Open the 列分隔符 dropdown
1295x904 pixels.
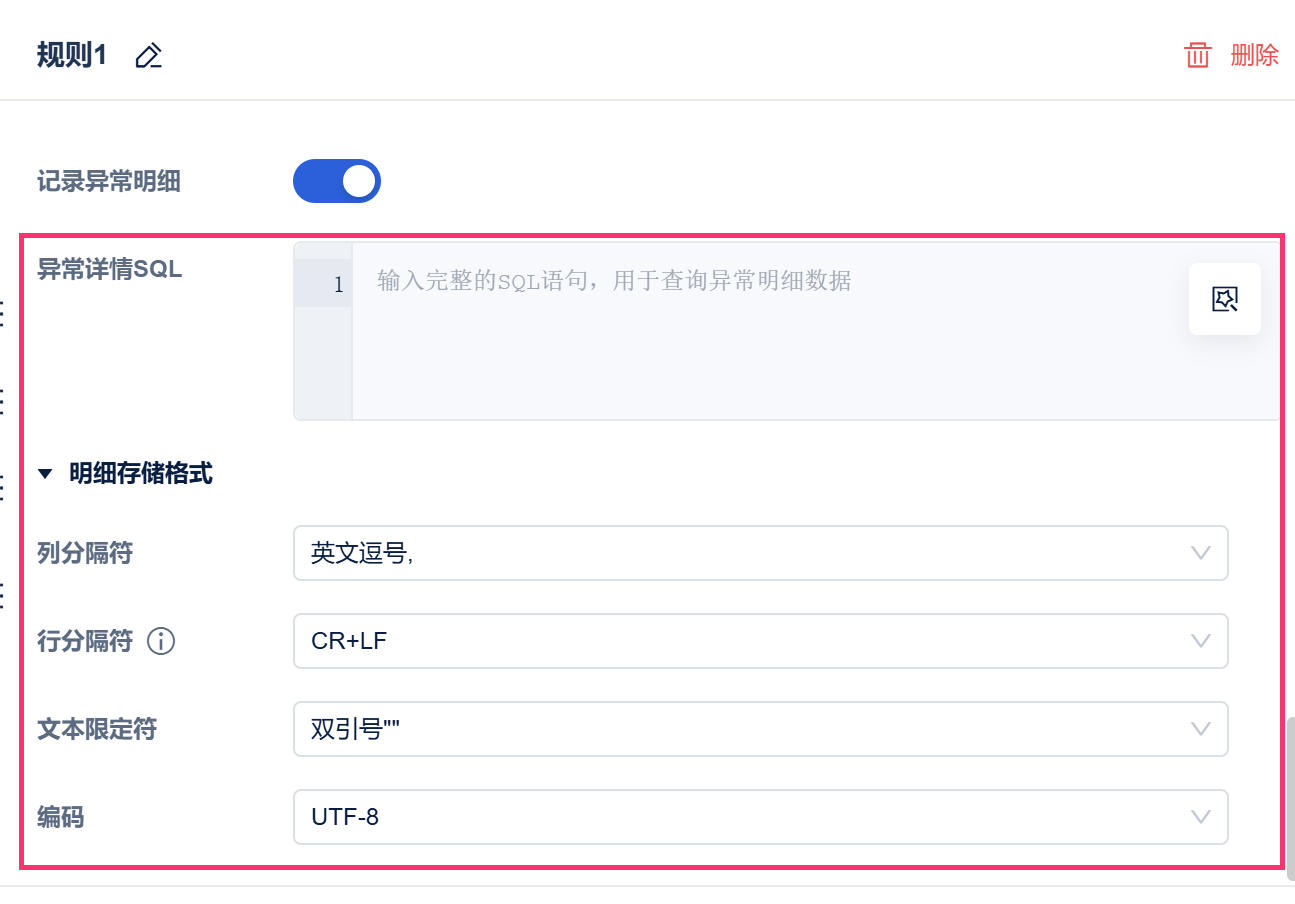760,553
